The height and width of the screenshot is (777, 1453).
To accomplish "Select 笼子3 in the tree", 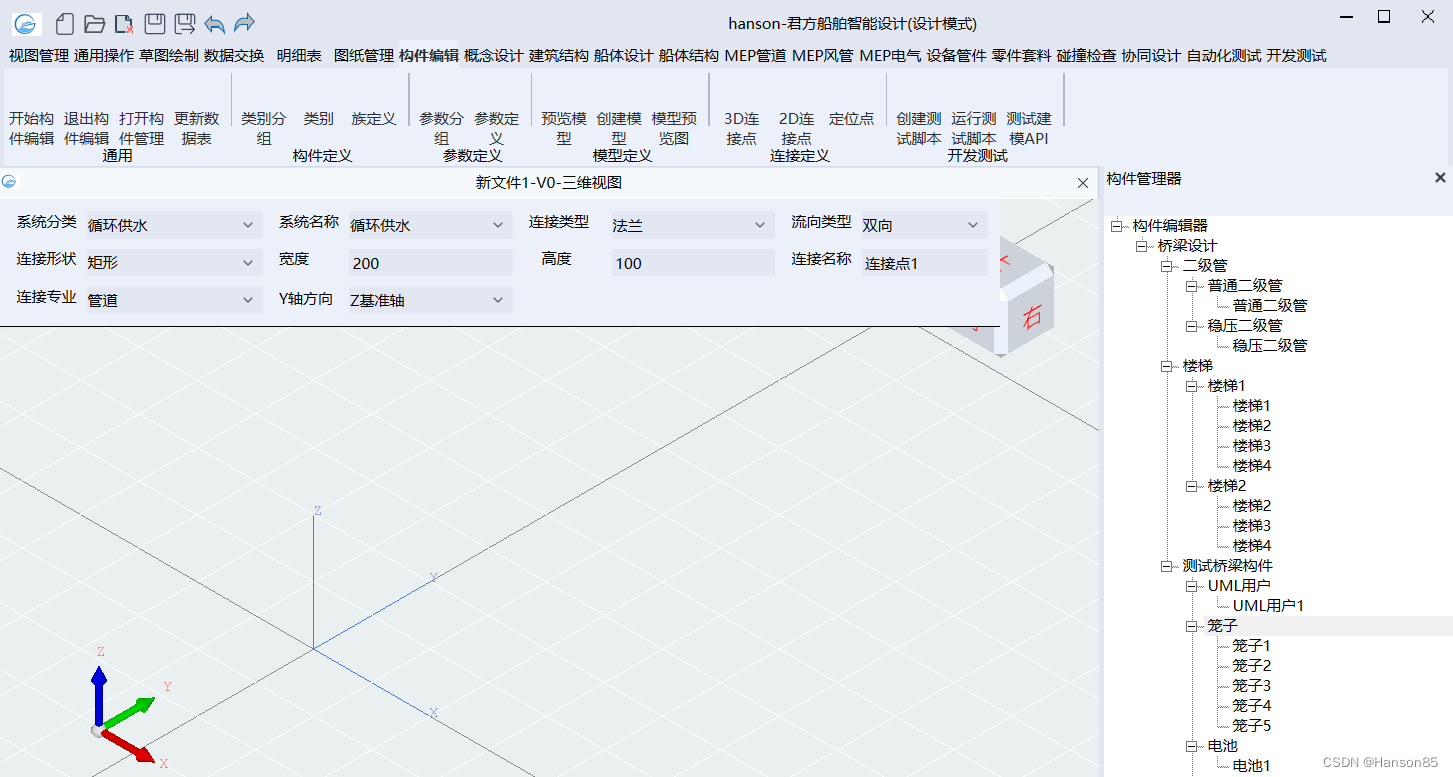I will (1252, 686).
